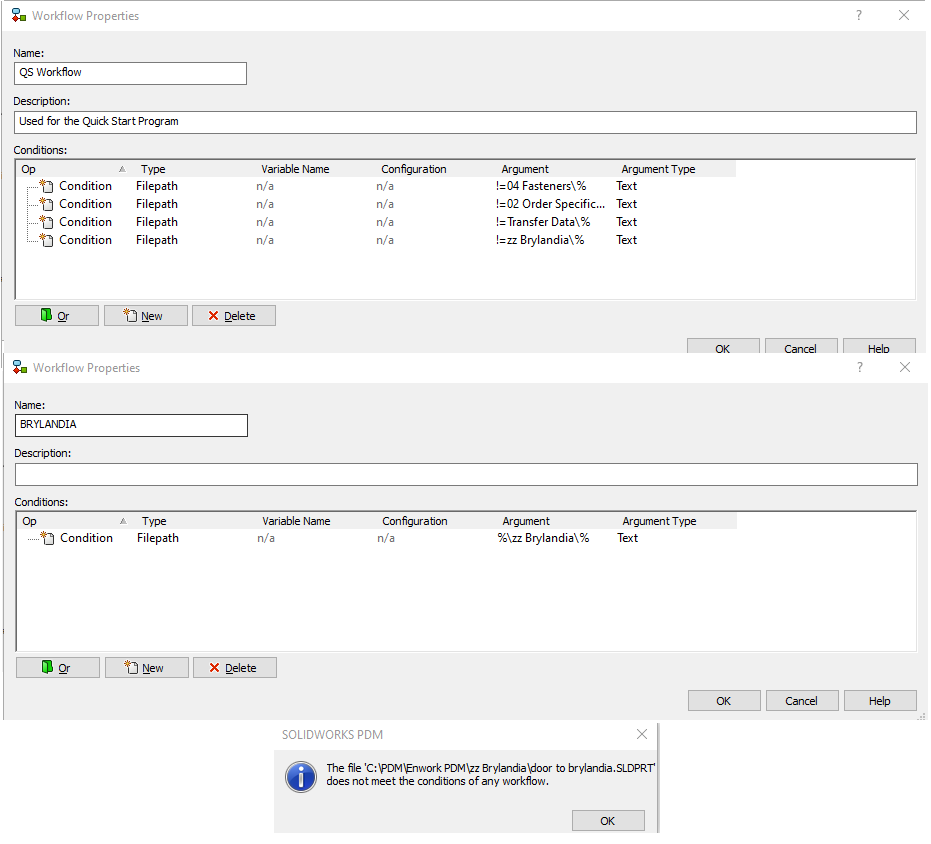
Task: Select argument !=zz Brylandia\%
Action: [x=540, y=240]
